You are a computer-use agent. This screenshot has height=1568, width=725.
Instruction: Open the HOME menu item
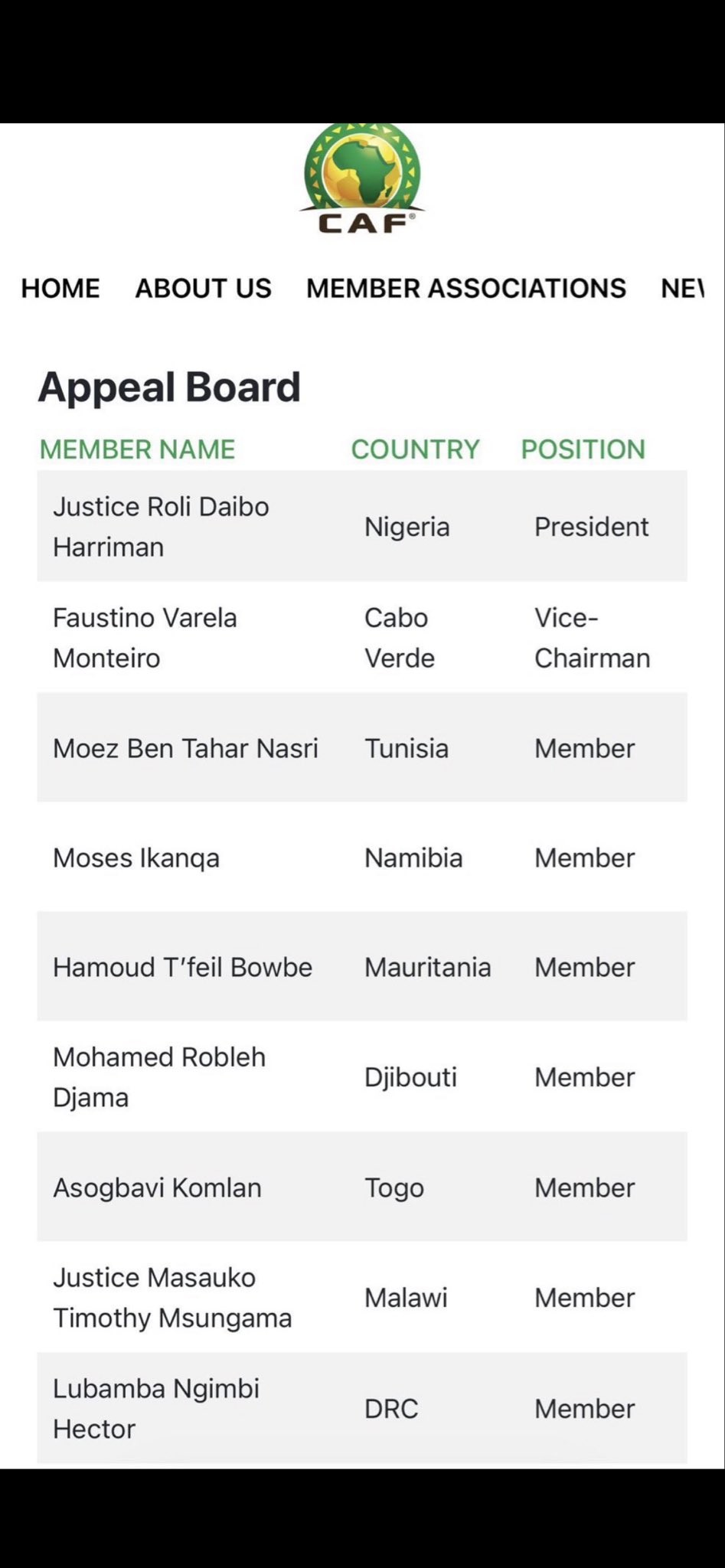coord(60,288)
